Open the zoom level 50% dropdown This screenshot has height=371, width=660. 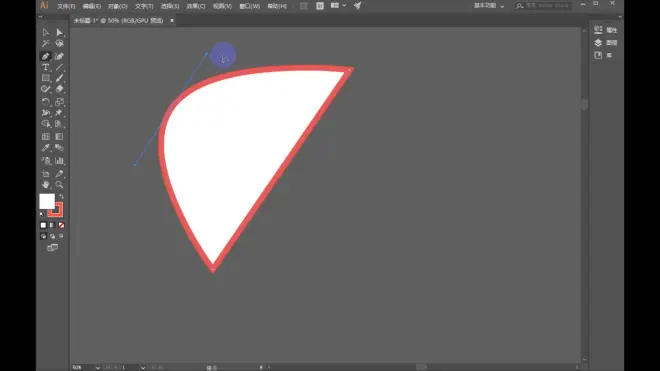pyautogui.click(x=98, y=368)
